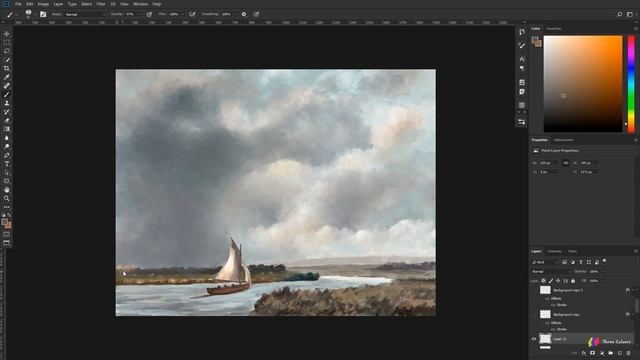Enable airbrush build-up effects

(x=192, y=14)
